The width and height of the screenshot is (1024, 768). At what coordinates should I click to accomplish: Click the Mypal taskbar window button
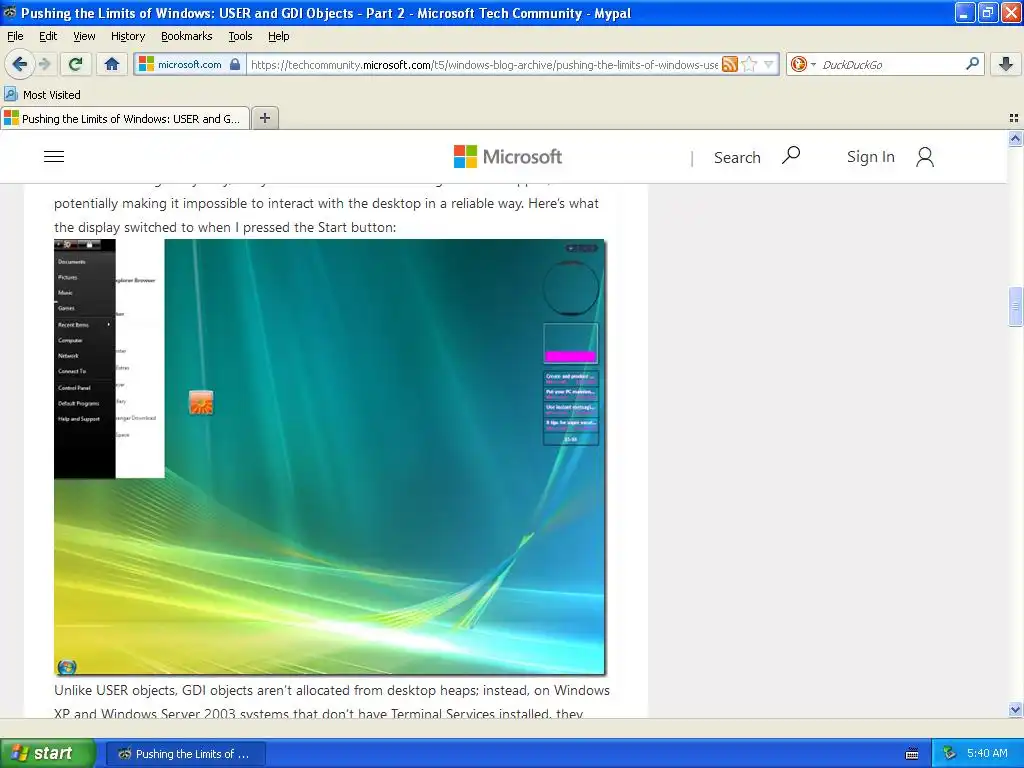tap(185, 754)
